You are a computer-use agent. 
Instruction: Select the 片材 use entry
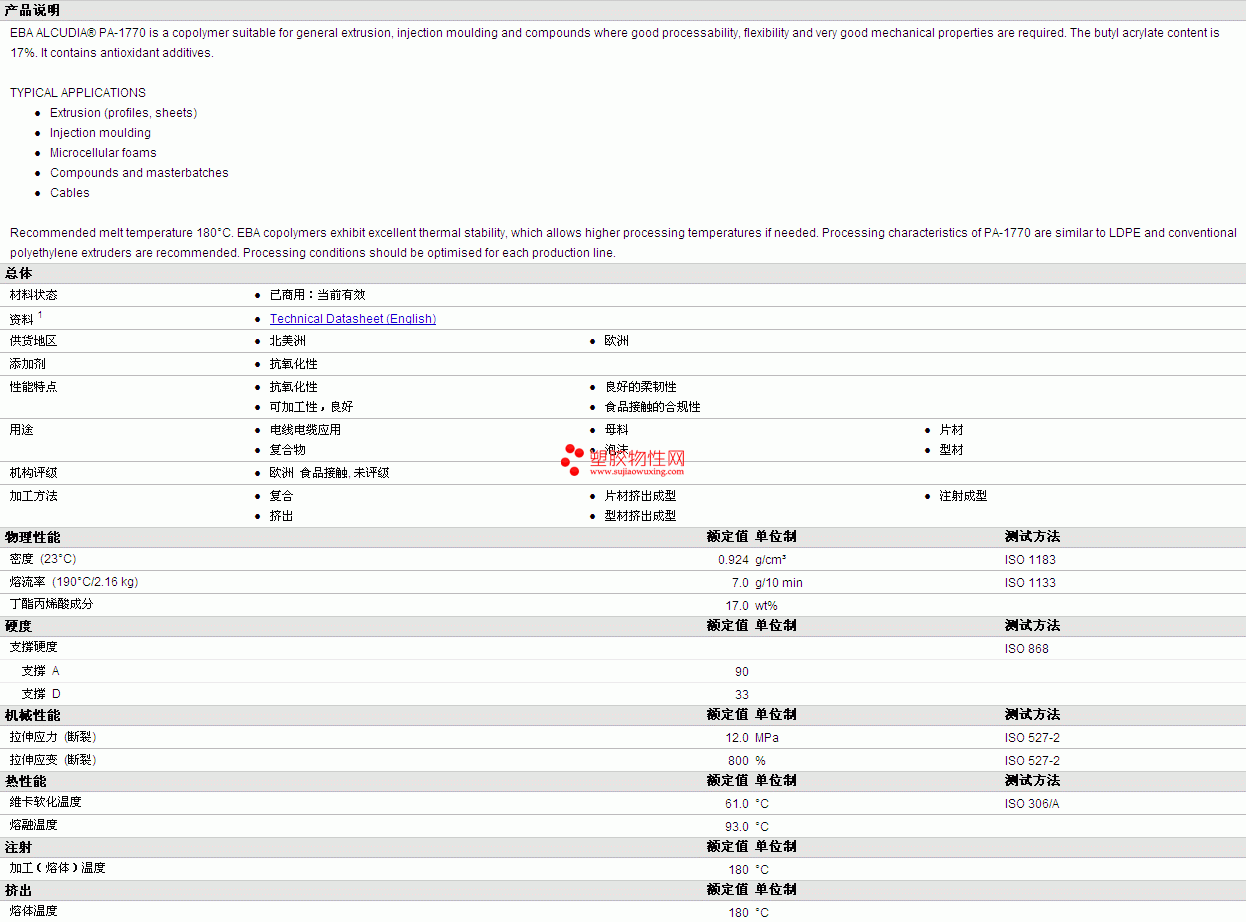pyautogui.click(x=951, y=430)
